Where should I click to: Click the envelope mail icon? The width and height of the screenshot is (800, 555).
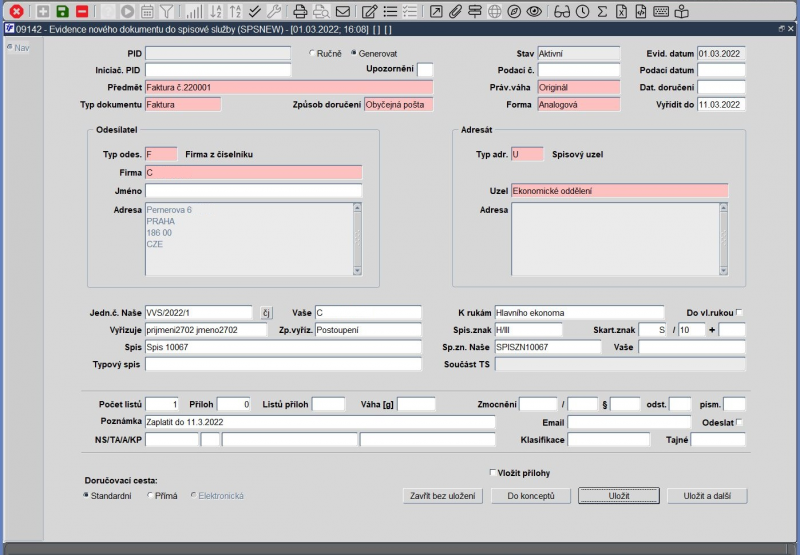click(343, 11)
